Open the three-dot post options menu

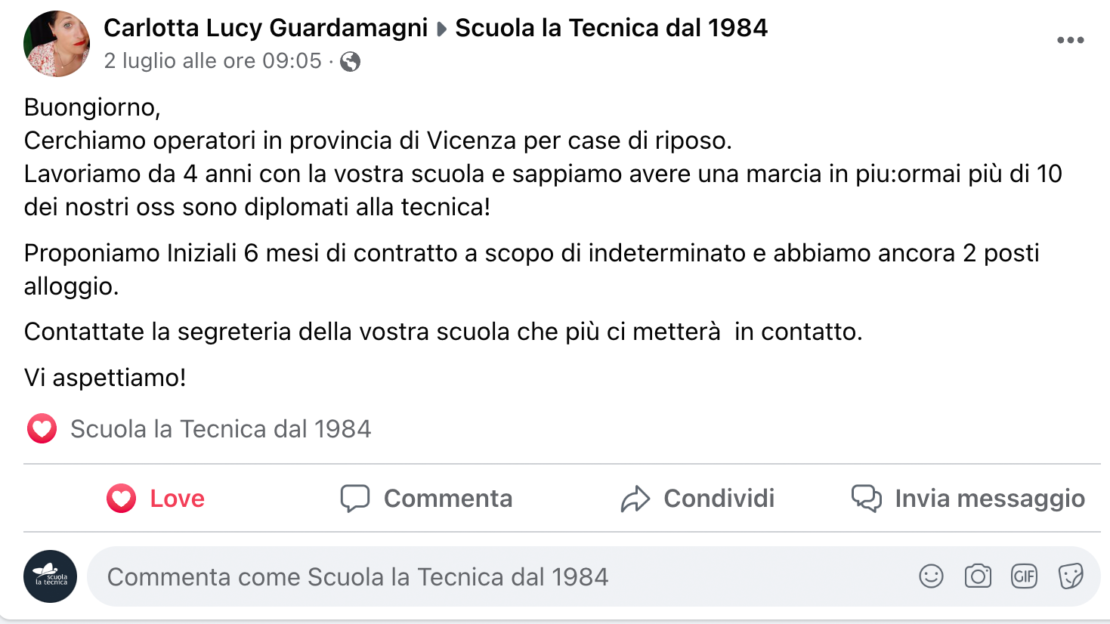click(x=1069, y=40)
